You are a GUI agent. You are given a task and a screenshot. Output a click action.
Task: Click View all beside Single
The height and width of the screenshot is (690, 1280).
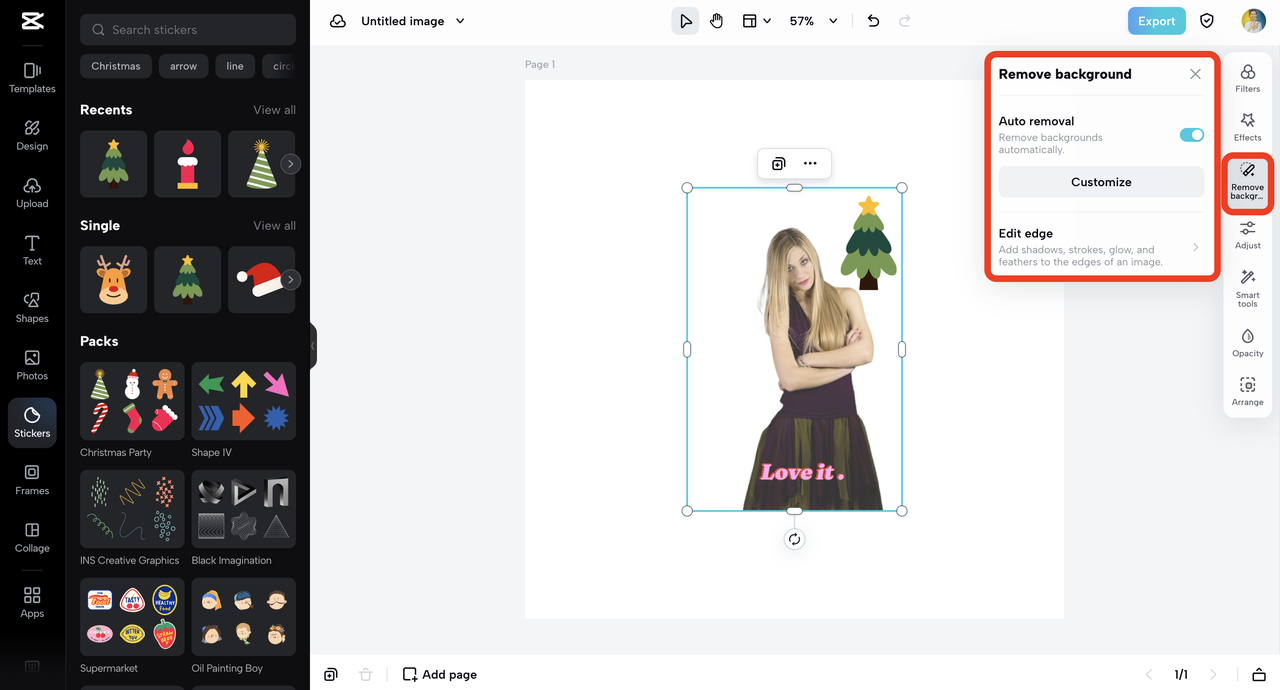[274, 226]
